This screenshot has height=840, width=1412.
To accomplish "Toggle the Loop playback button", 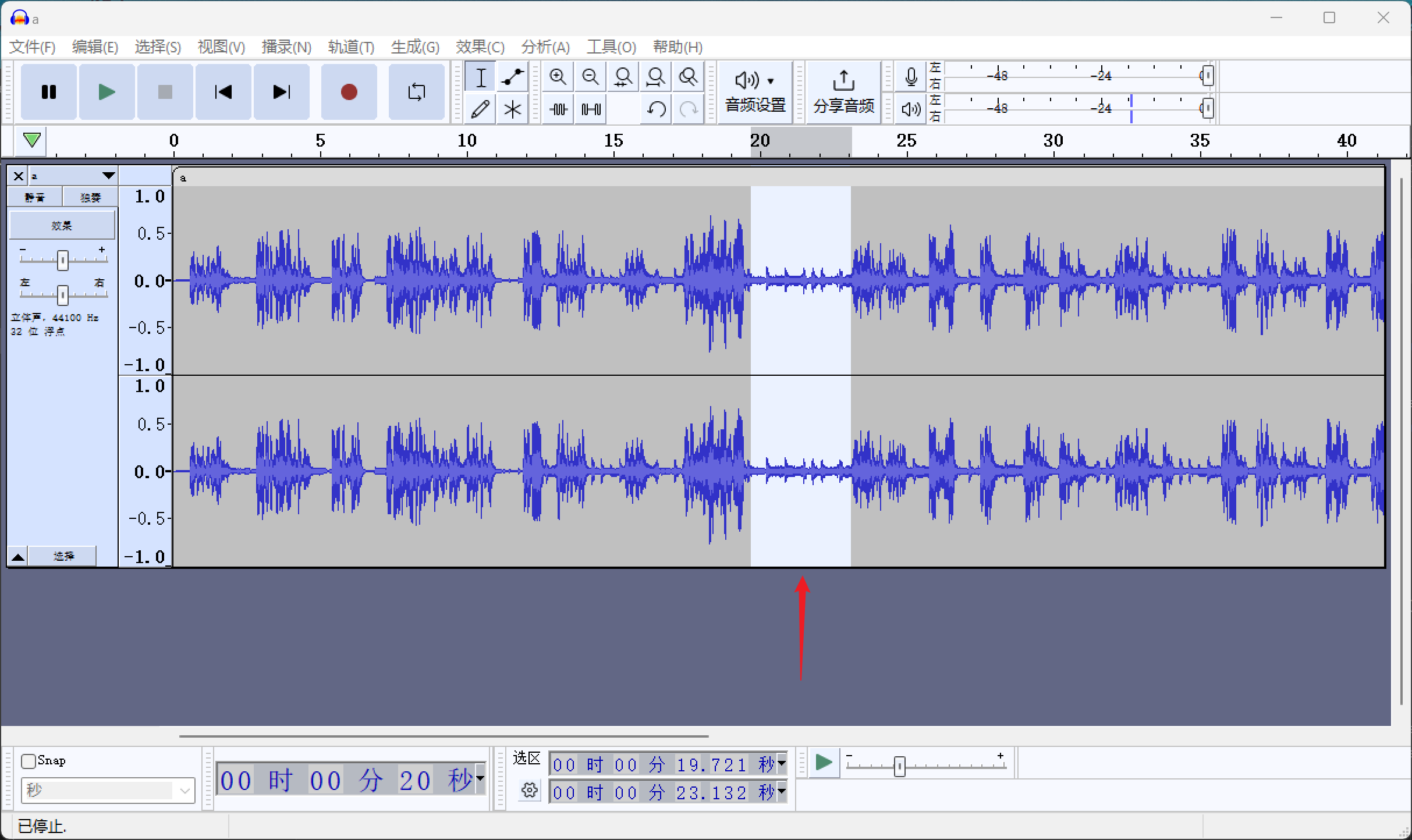I will pyautogui.click(x=417, y=92).
